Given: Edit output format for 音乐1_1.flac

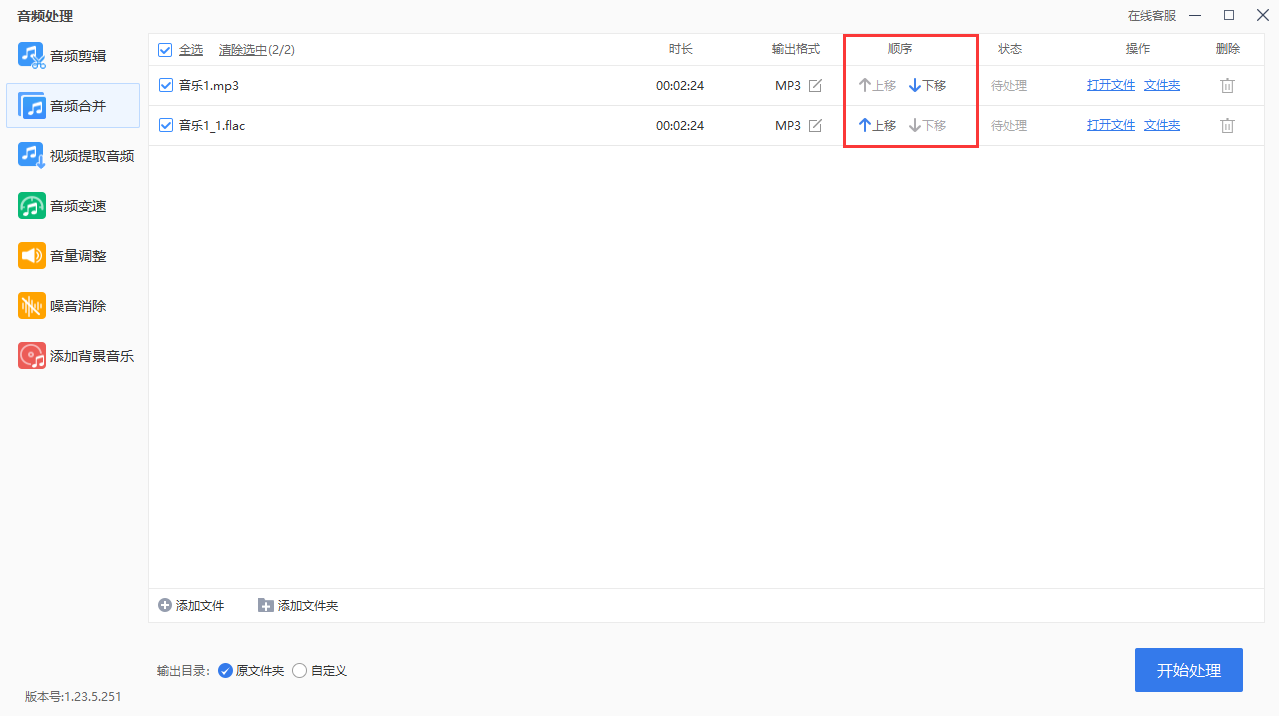Looking at the screenshot, I should click(x=815, y=126).
